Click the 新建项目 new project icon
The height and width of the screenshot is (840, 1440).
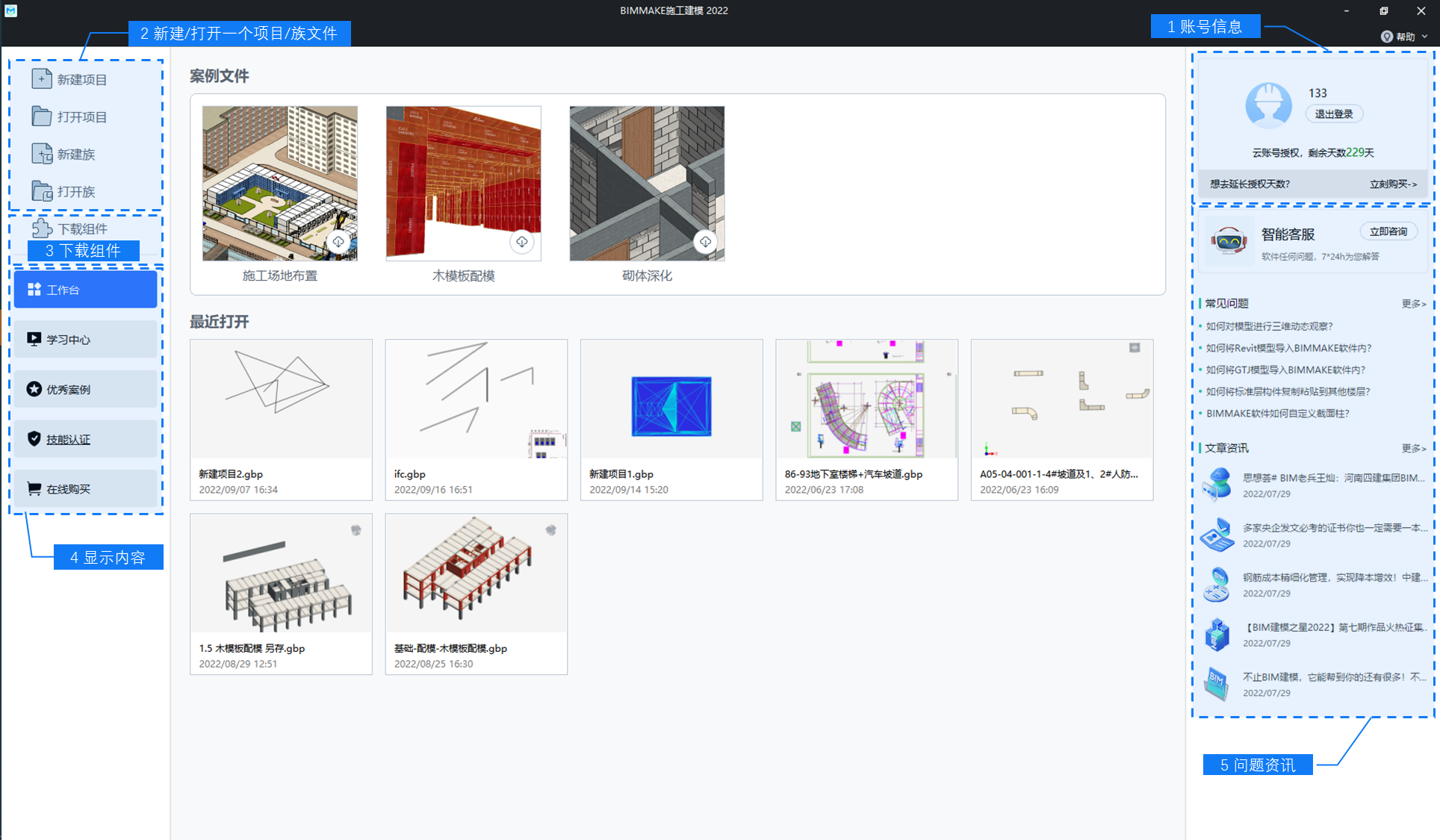[x=42, y=79]
